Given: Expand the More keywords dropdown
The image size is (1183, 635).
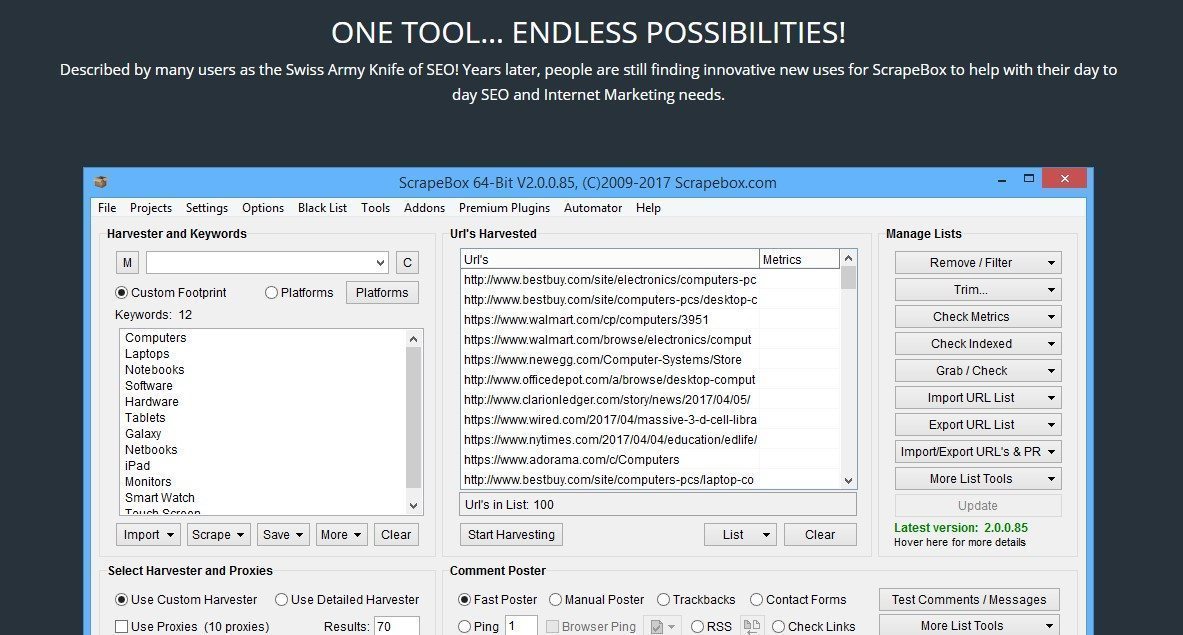Looking at the screenshot, I should click(x=341, y=535).
